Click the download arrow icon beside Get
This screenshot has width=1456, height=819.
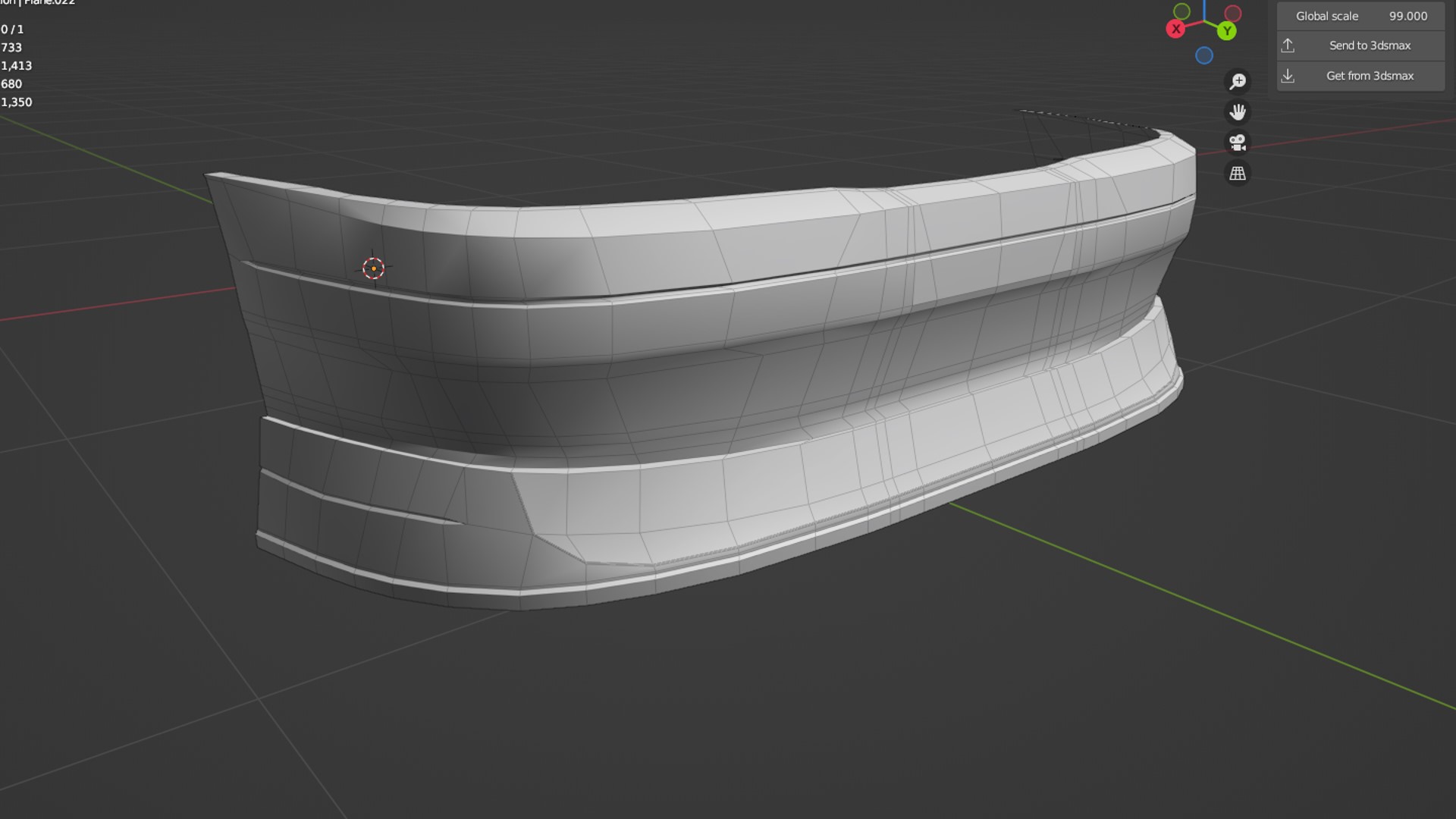point(1288,76)
